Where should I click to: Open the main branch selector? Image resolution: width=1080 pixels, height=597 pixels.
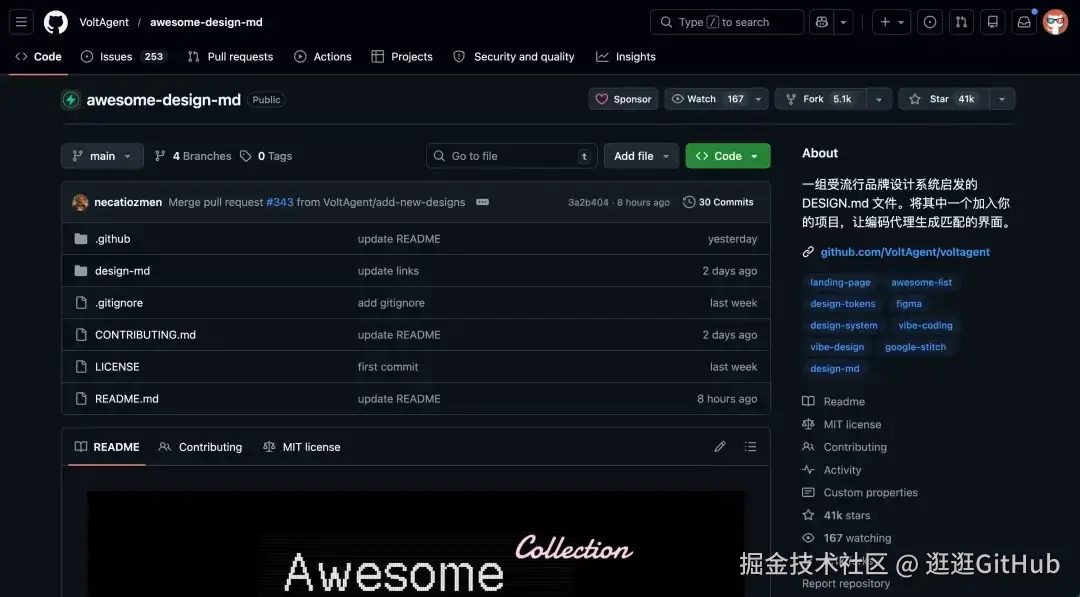pyautogui.click(x=102, y=156)
